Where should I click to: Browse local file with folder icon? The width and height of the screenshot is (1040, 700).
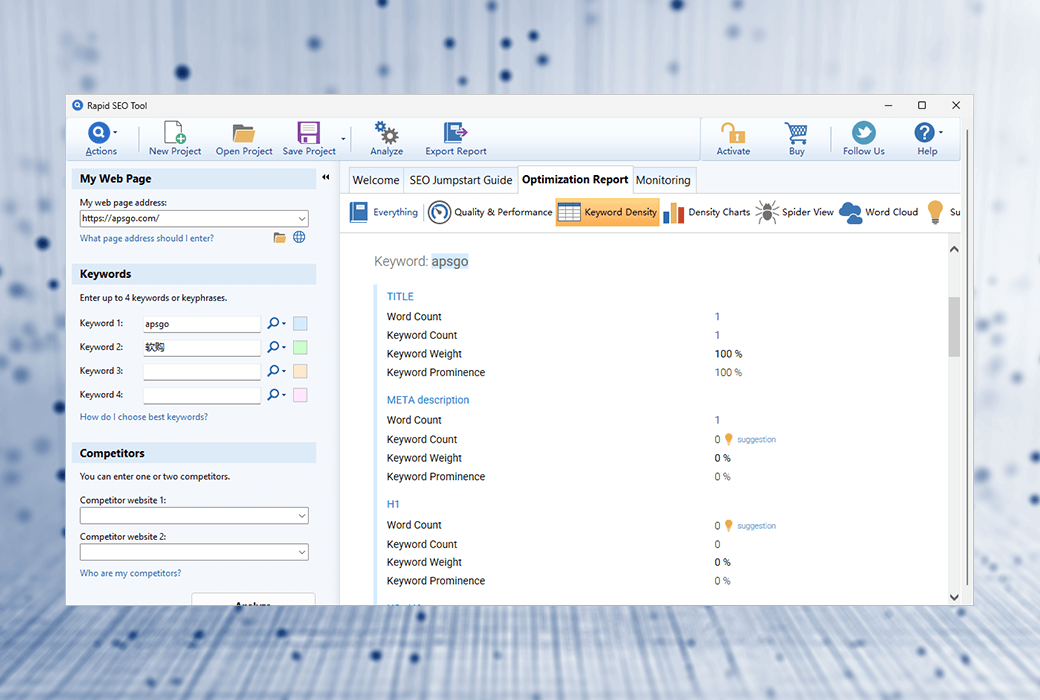point(279,238)
